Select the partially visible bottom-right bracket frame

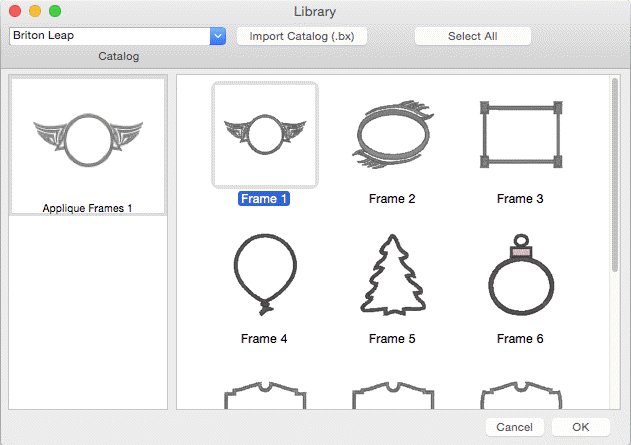(x=519, y=394)
